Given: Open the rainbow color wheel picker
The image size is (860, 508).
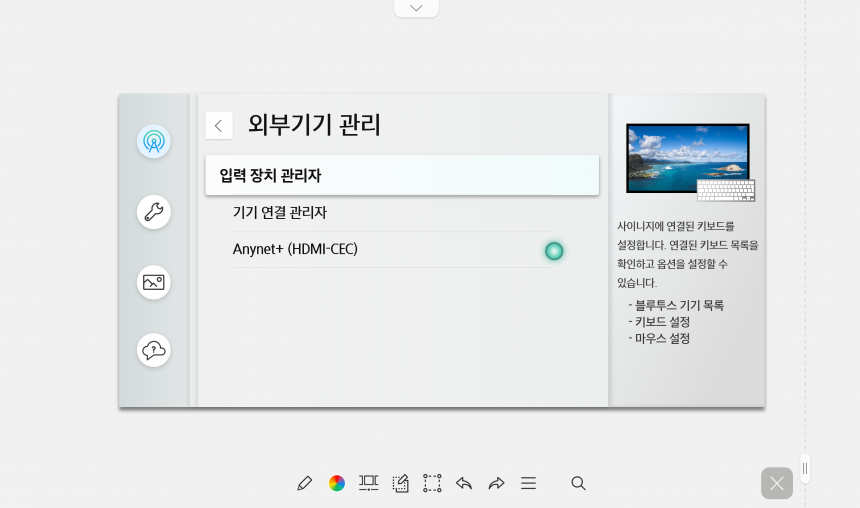Looking at the screenshot, I should [x=337, y=483].
